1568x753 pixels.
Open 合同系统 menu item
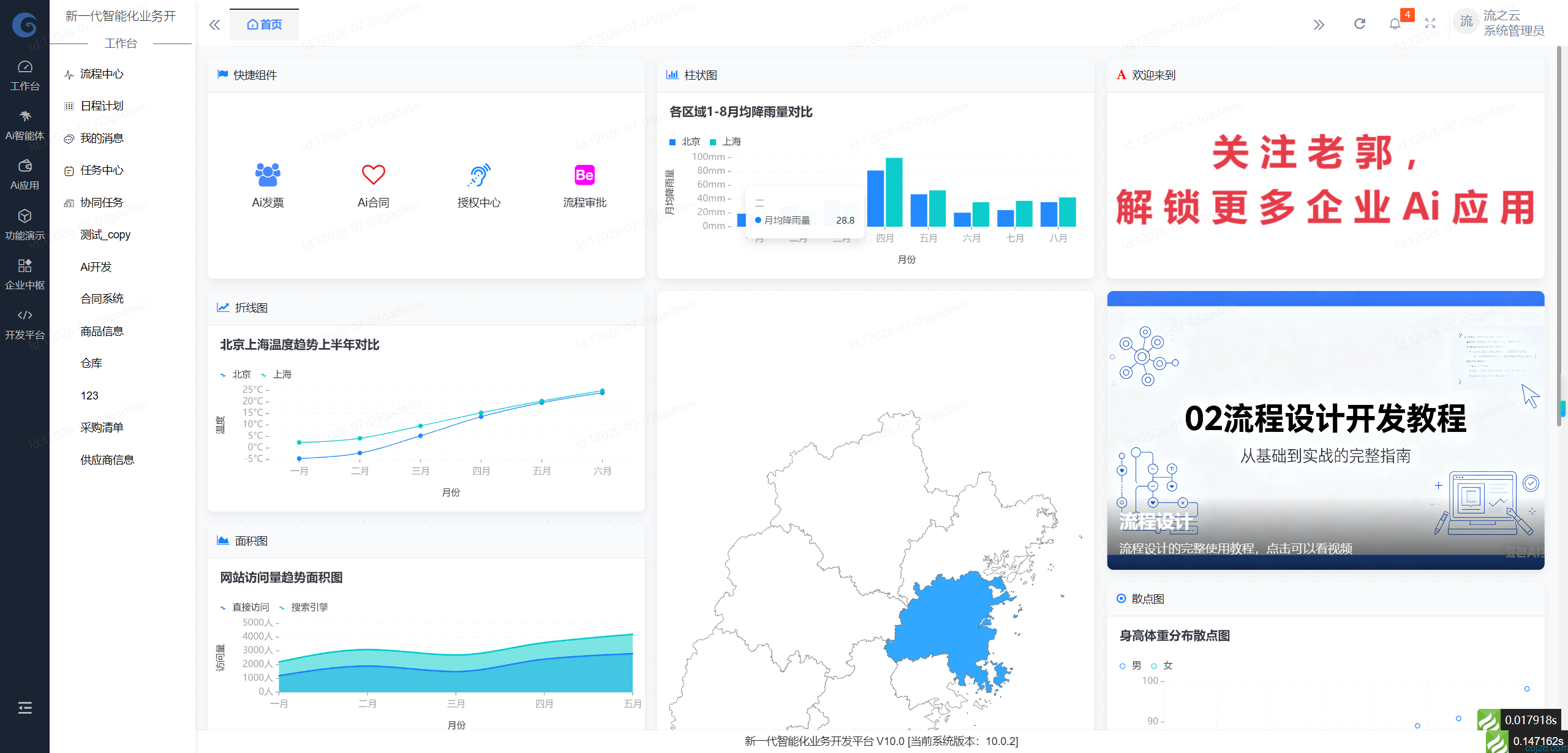[102, 299]
